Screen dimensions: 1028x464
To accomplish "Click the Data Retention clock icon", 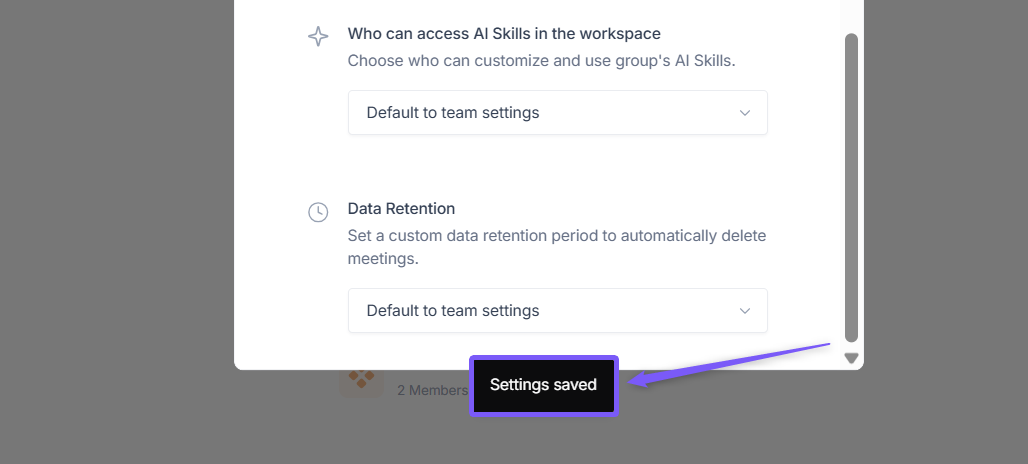I will tap(318, 212).
